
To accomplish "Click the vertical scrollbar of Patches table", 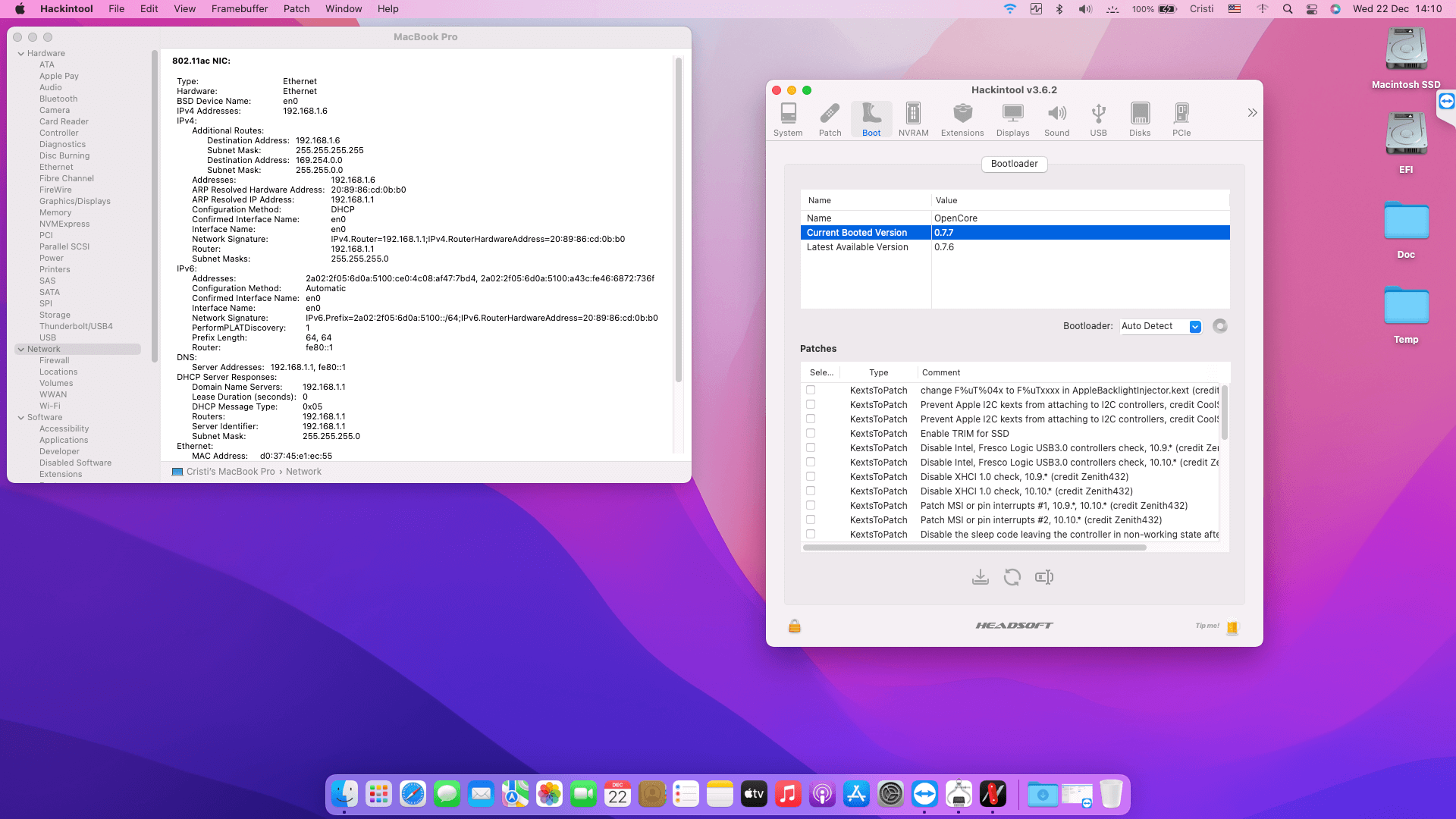I will point(1224,413).
